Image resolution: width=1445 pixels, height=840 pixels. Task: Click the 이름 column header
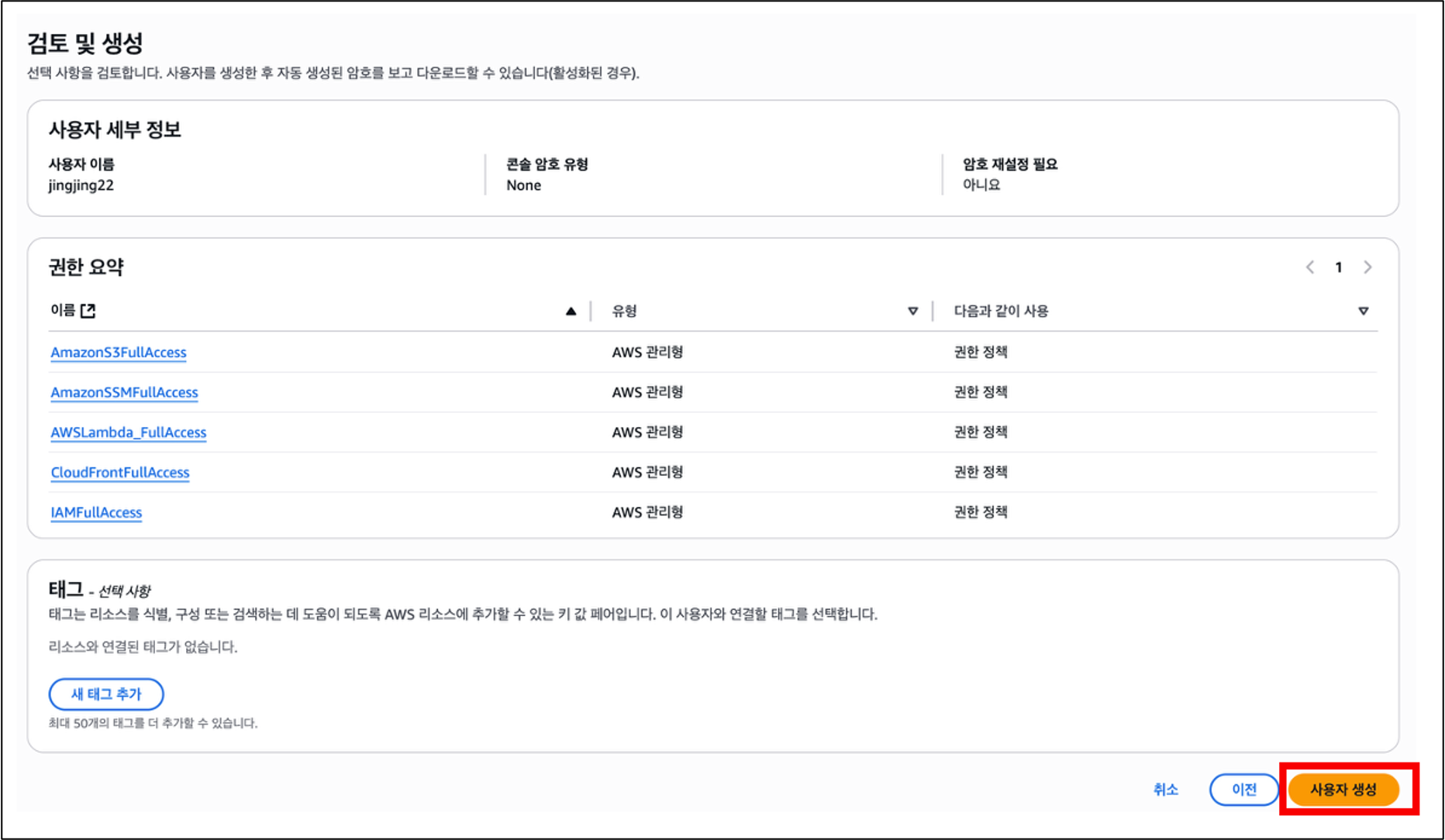click(63, 311)
